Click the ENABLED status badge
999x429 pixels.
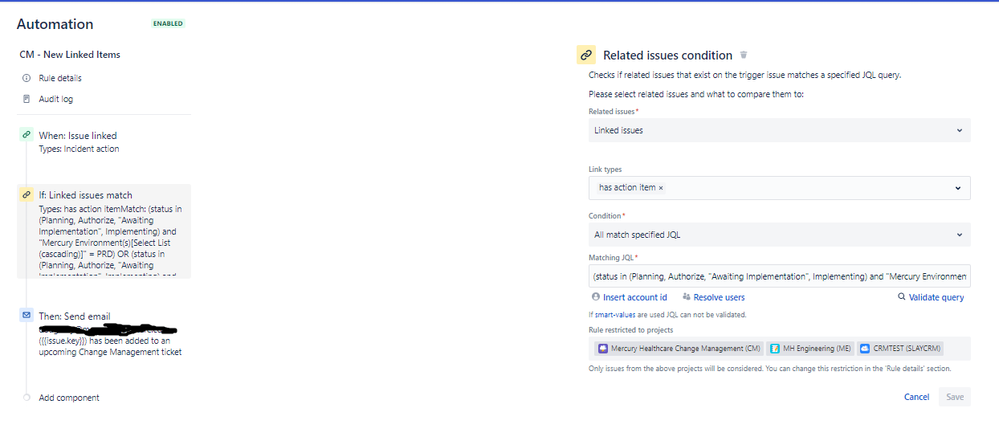pos(168,24)
